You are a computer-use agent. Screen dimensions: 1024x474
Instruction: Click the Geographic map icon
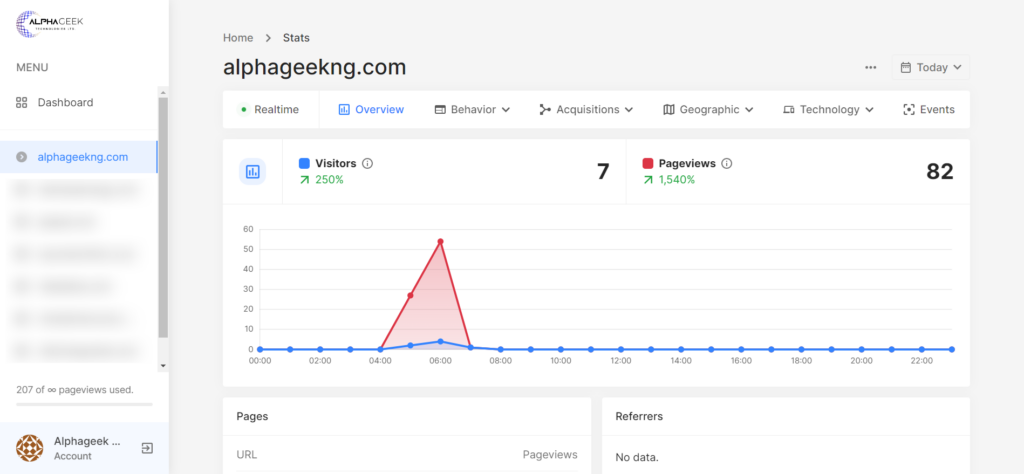668,110
